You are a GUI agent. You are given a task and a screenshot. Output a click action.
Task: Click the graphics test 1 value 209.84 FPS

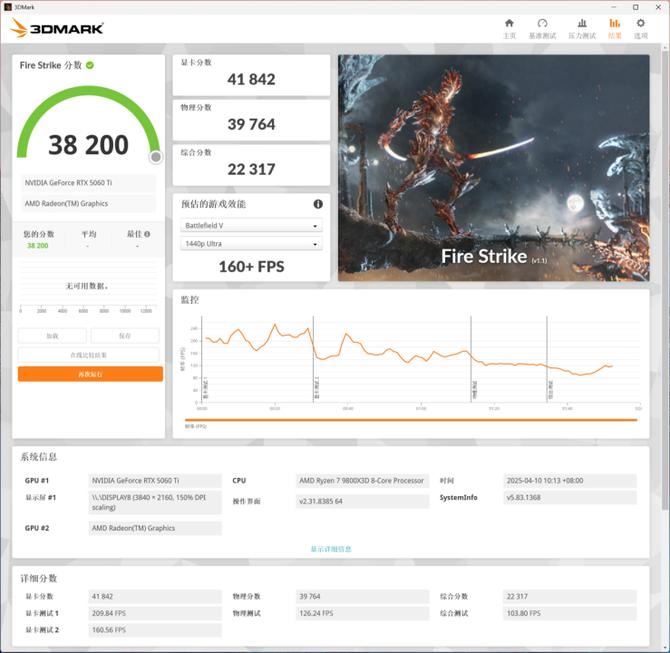pos(155,614)
